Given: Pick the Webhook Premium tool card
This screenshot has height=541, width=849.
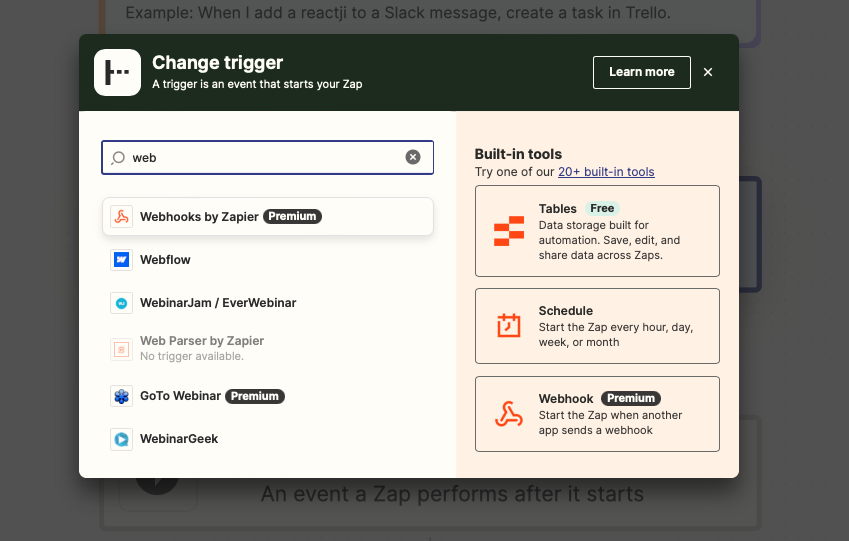Looking at the screenshot, I should click(x=597, y=414).
